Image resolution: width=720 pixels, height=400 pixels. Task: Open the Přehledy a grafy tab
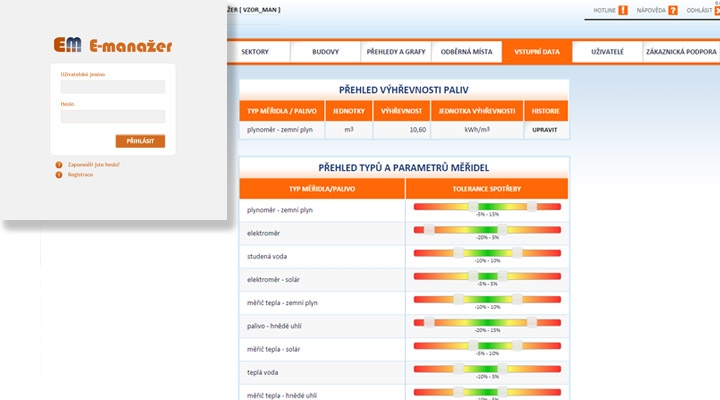394,51
